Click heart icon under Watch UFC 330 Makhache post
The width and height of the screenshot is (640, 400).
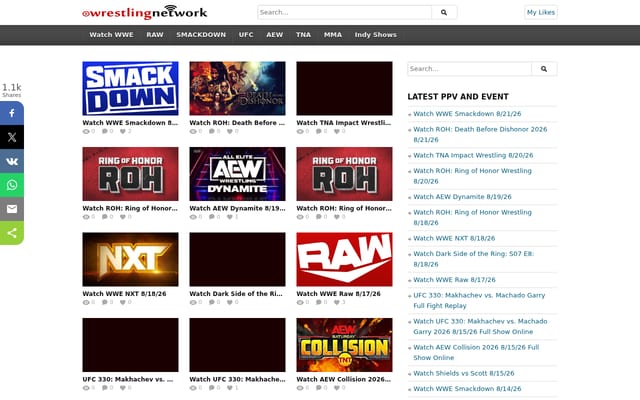(x=229, y=388)
